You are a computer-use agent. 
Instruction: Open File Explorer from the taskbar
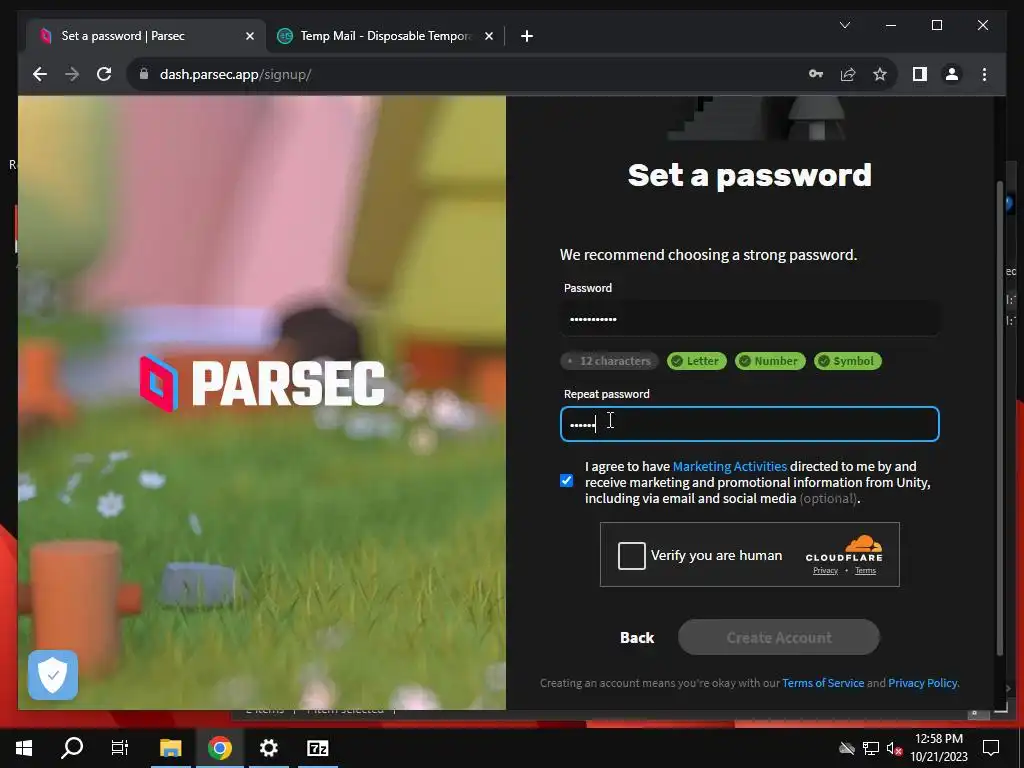[170, 748]
